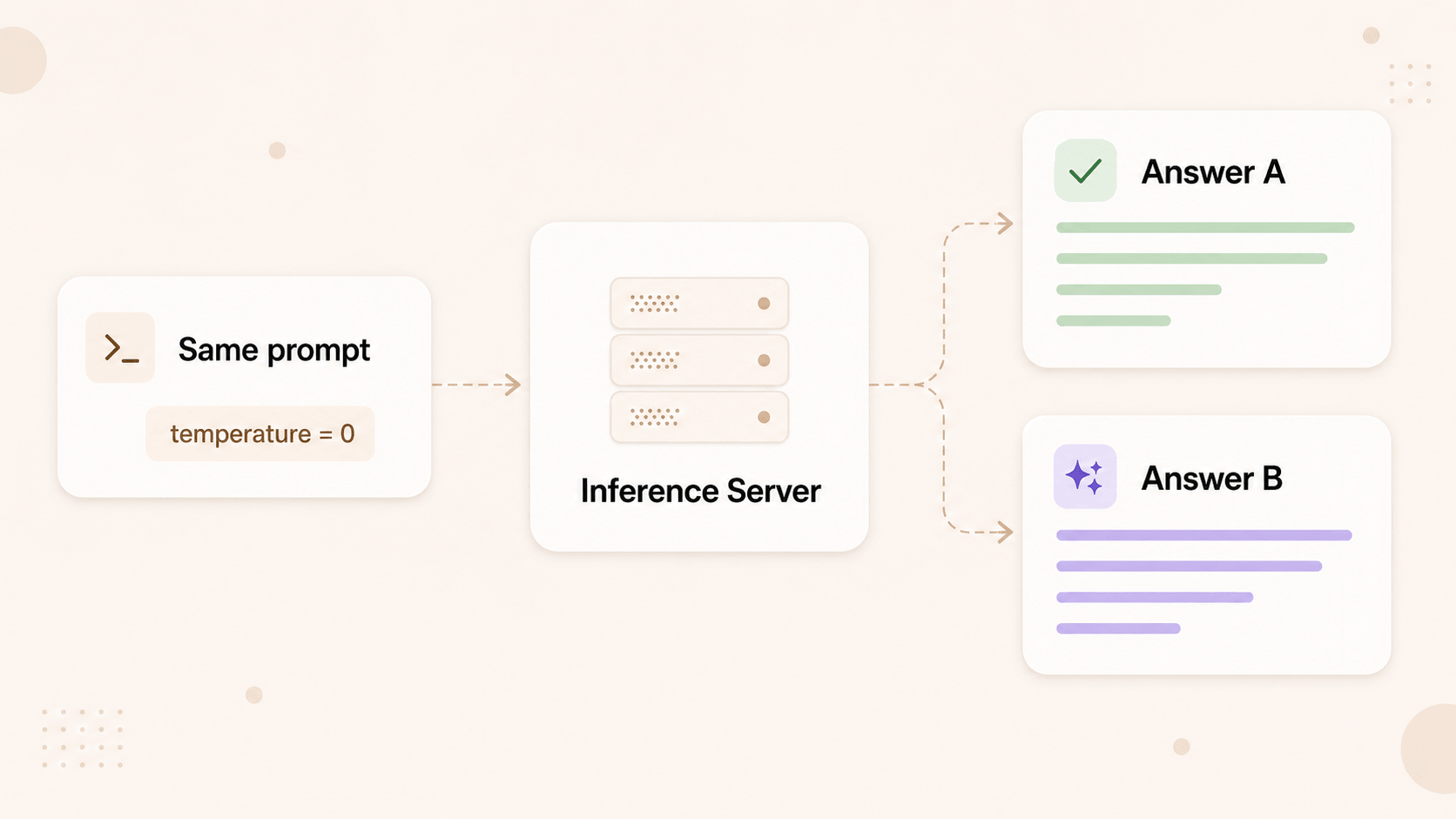Click the bottom server's indicator light

tap(764, 417)
